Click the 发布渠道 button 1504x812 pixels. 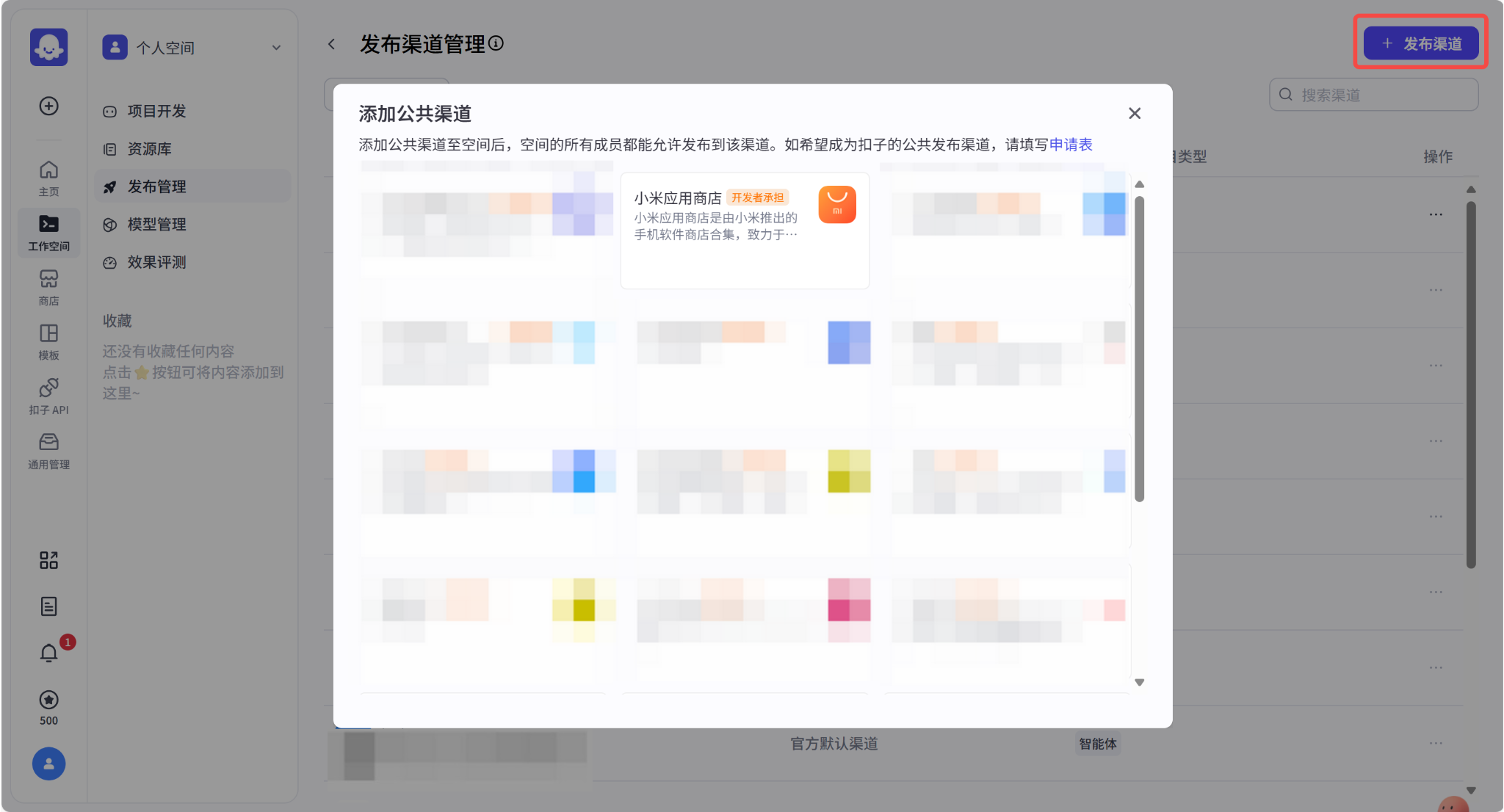[x=1421, y=43]
